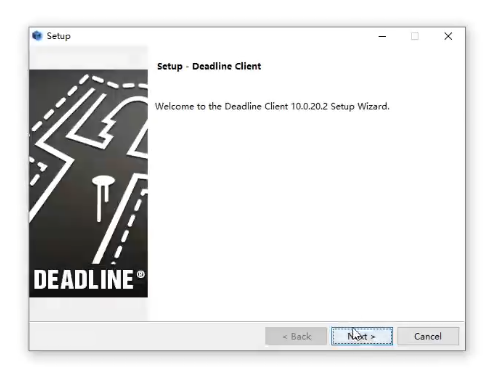
Task: Minimize the Setup window
Action: click(382, 36)
